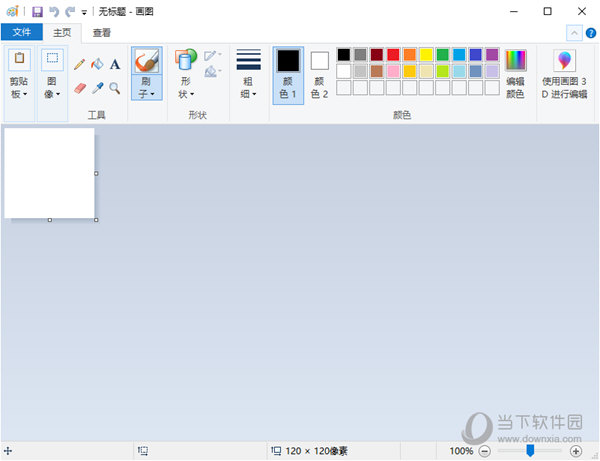Click 使用画图 3D 进行编辑 button
The image size is (600, 461).
pyautogui.click(x=565, y=73)
